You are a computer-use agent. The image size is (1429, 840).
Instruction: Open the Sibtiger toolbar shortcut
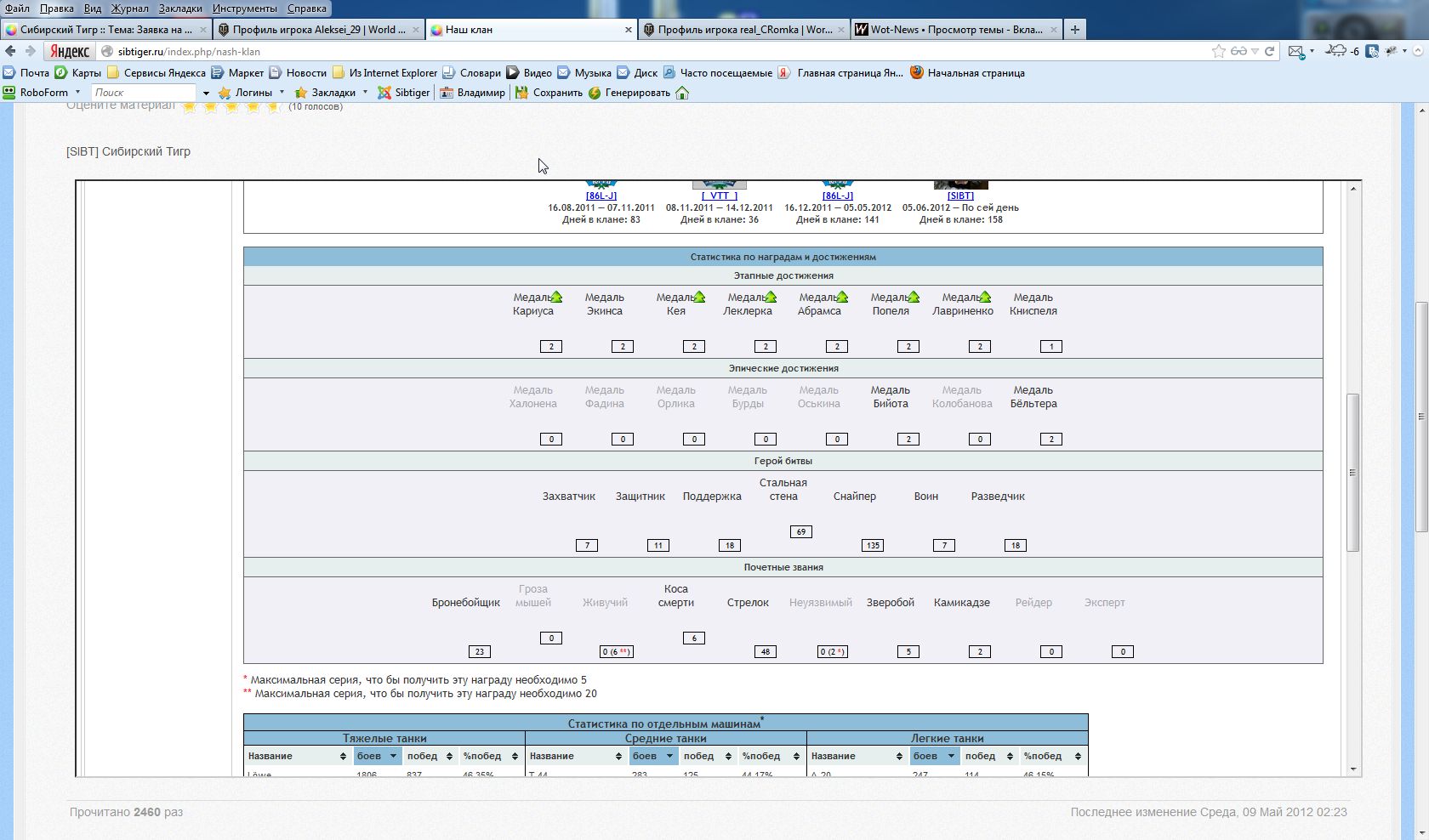coord(404,93)
